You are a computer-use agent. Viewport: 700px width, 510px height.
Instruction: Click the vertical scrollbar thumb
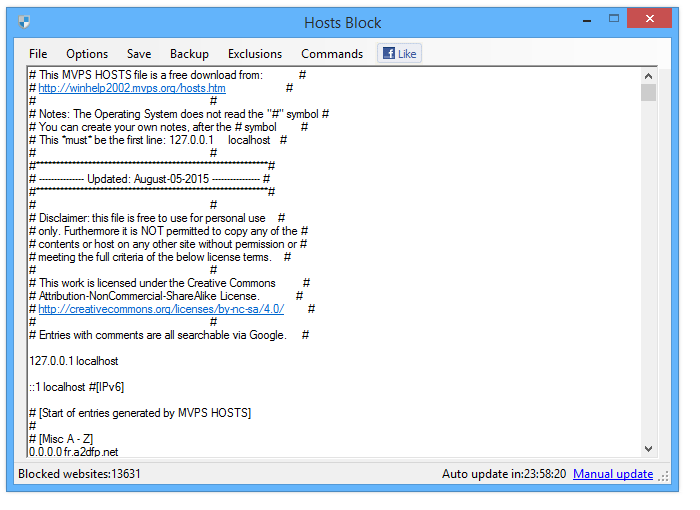(649, 93)
